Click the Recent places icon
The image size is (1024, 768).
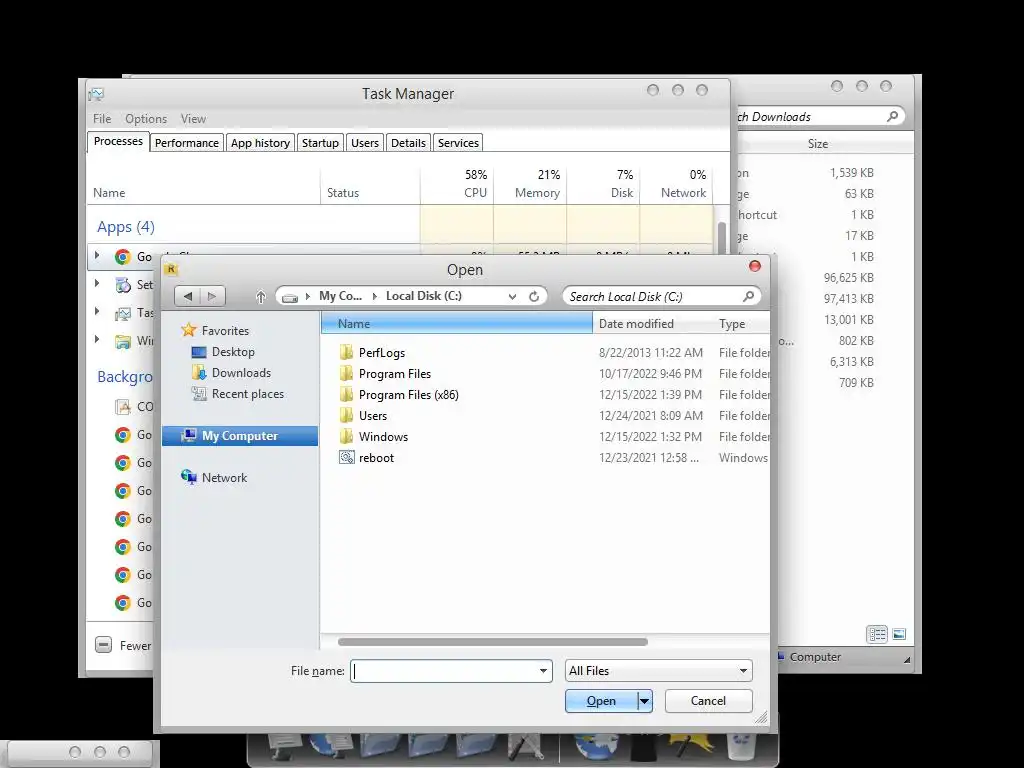[x=199, y=394]
